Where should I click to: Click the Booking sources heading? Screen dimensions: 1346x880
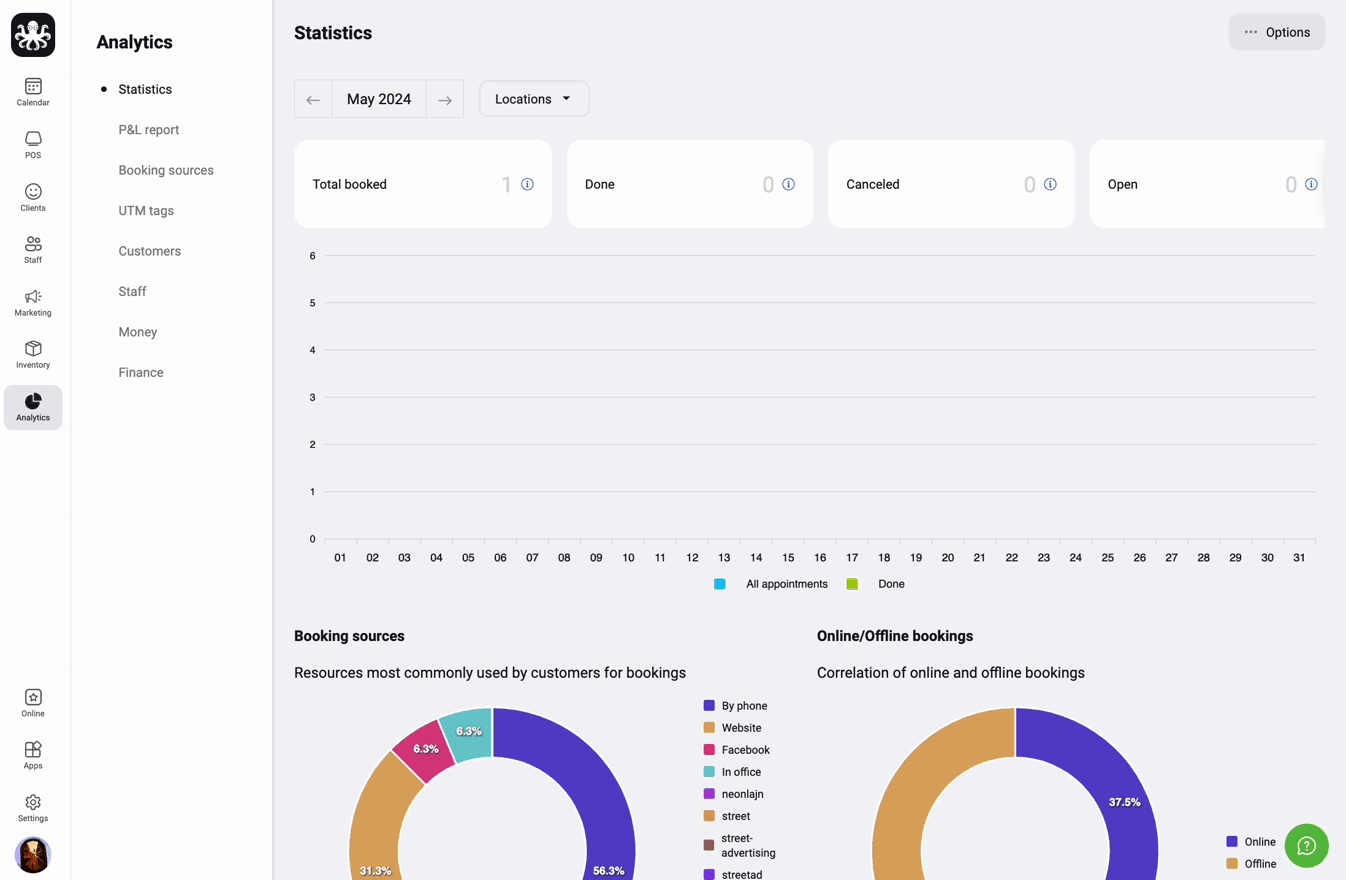[x=349, y=636]
